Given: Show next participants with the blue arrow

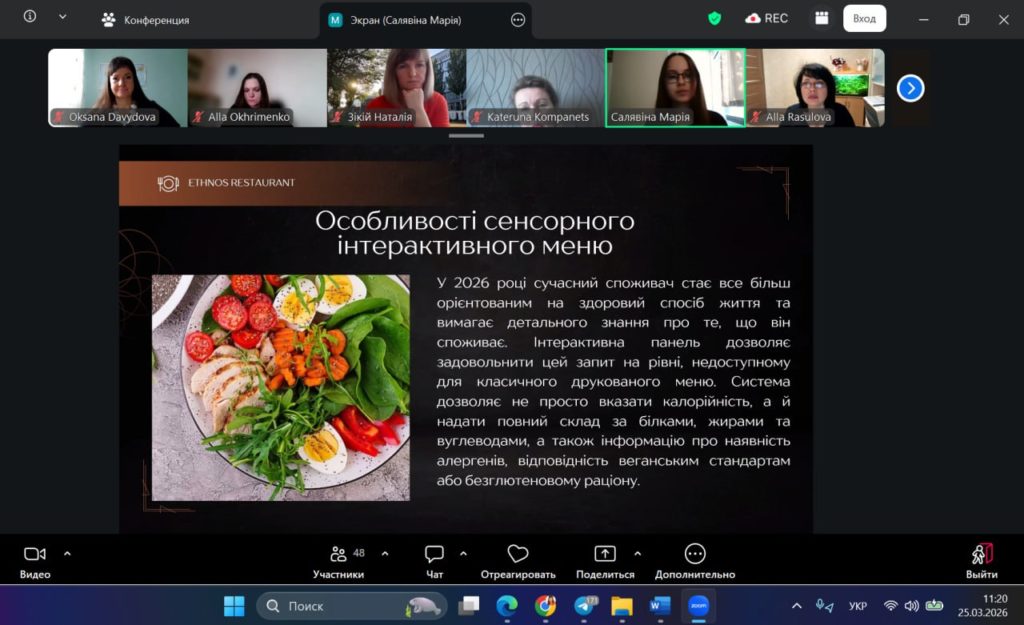Looking at the screenshot, I should click(910, 88).
